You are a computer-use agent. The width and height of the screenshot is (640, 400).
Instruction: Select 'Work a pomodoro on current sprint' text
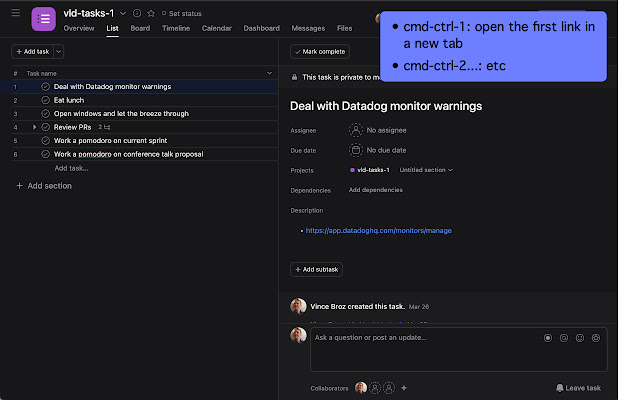(110, 140)
